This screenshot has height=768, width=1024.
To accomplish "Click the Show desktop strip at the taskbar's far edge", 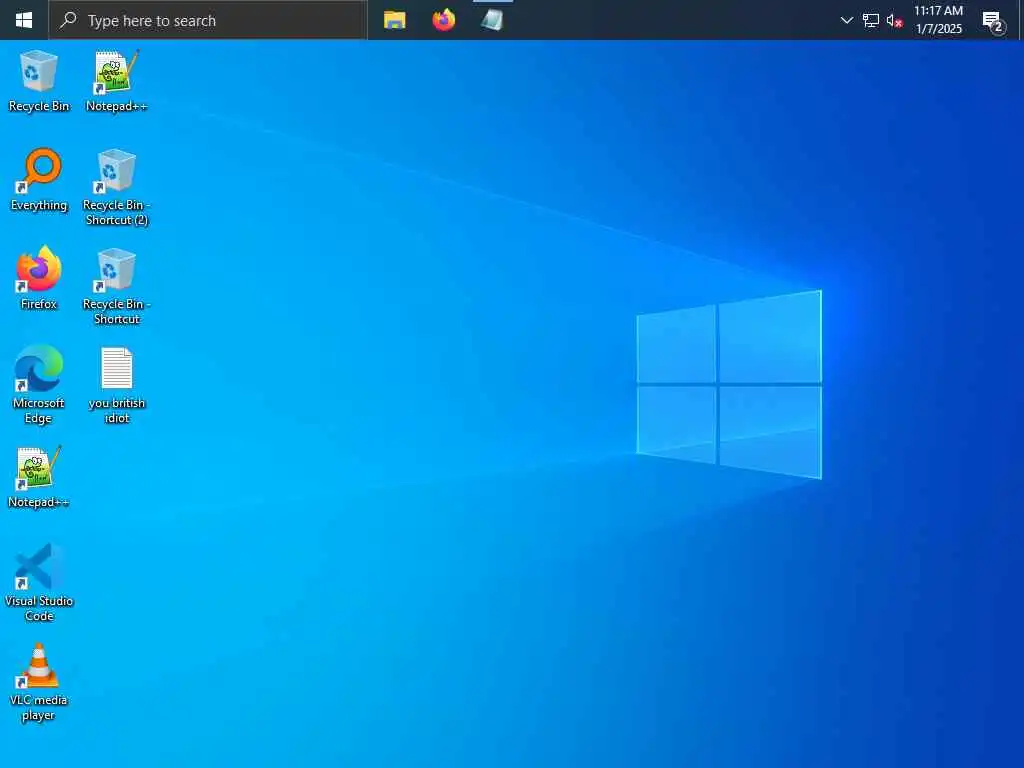I will click(x=1021, y=20).
